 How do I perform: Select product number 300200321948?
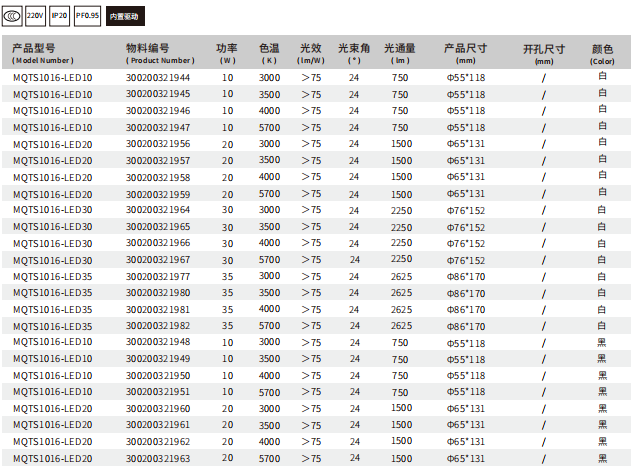(x=158, y=342)
